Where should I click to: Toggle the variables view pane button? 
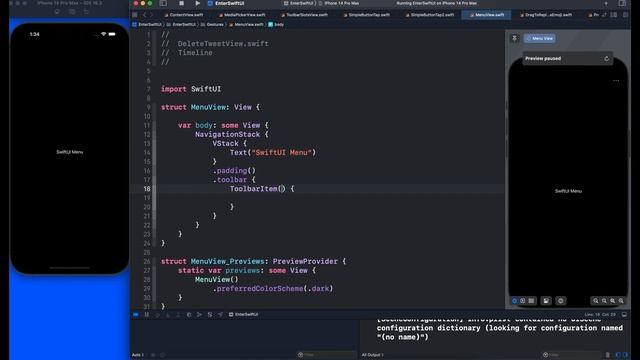618,355
